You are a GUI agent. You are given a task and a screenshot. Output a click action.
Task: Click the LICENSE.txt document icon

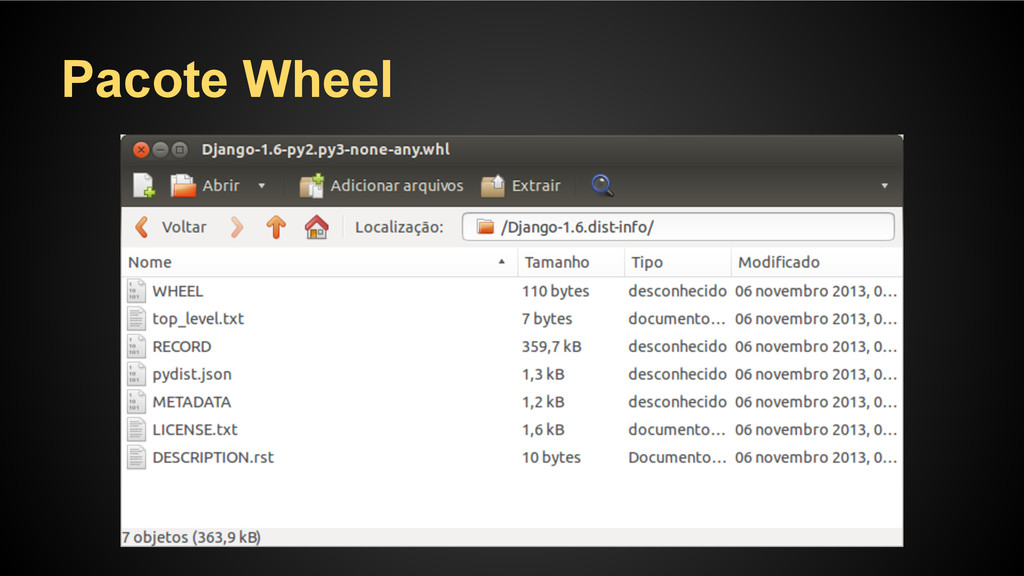[x=136, y=430]
